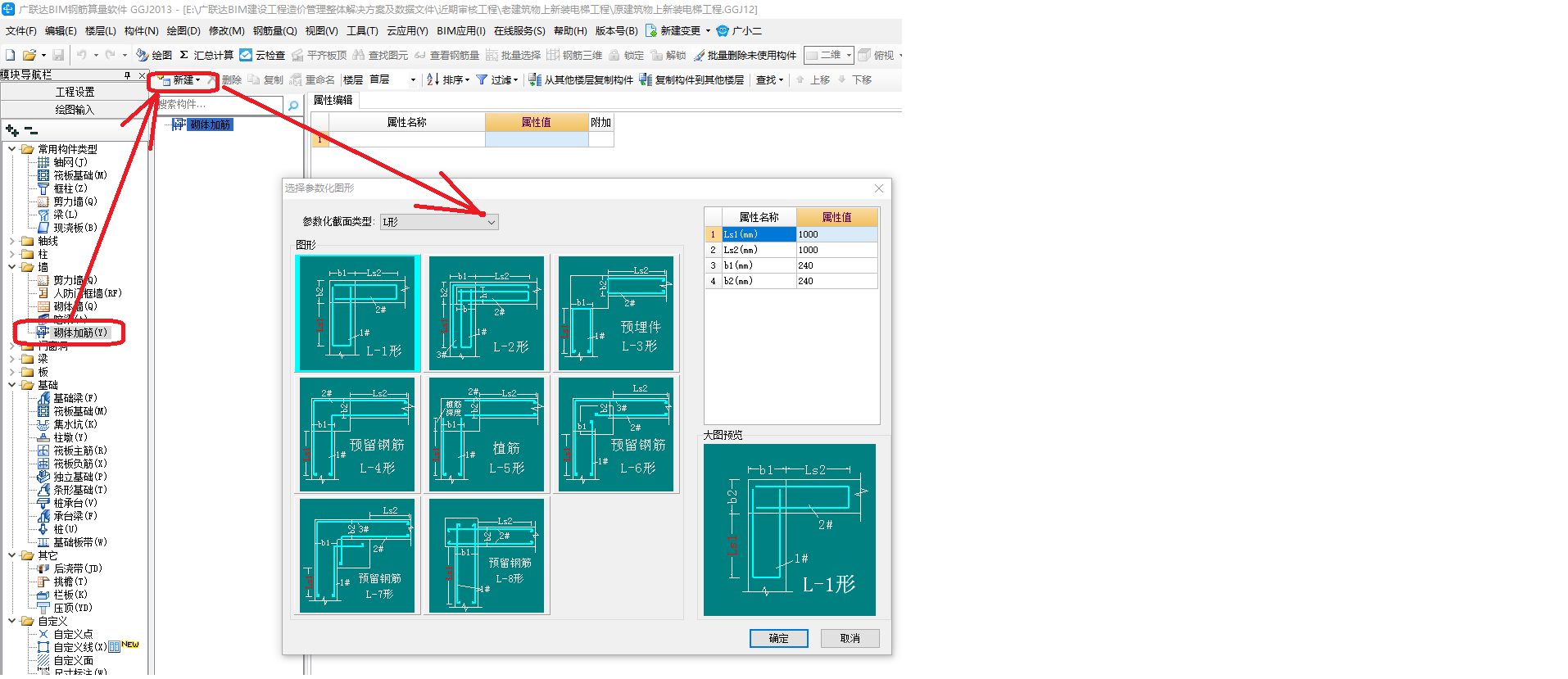Click the open folder icon

29,55
